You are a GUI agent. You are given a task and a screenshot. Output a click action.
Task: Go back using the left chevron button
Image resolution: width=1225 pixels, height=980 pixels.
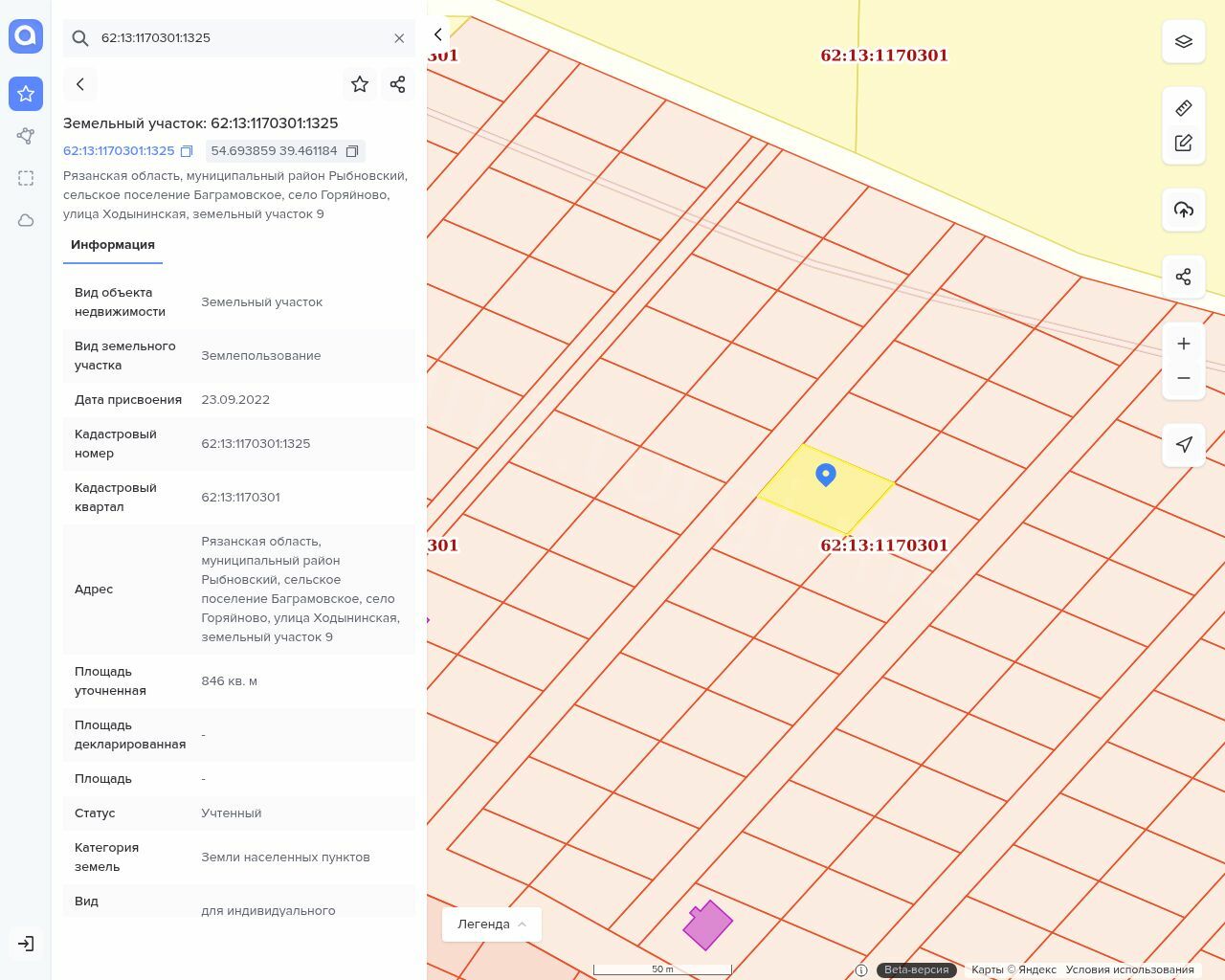coord(80,84)
